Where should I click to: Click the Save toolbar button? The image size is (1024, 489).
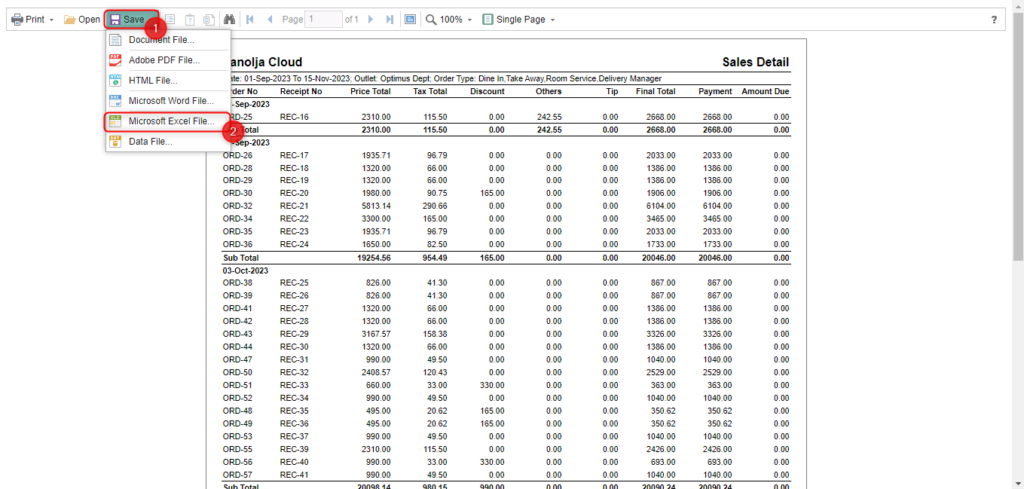131,20
